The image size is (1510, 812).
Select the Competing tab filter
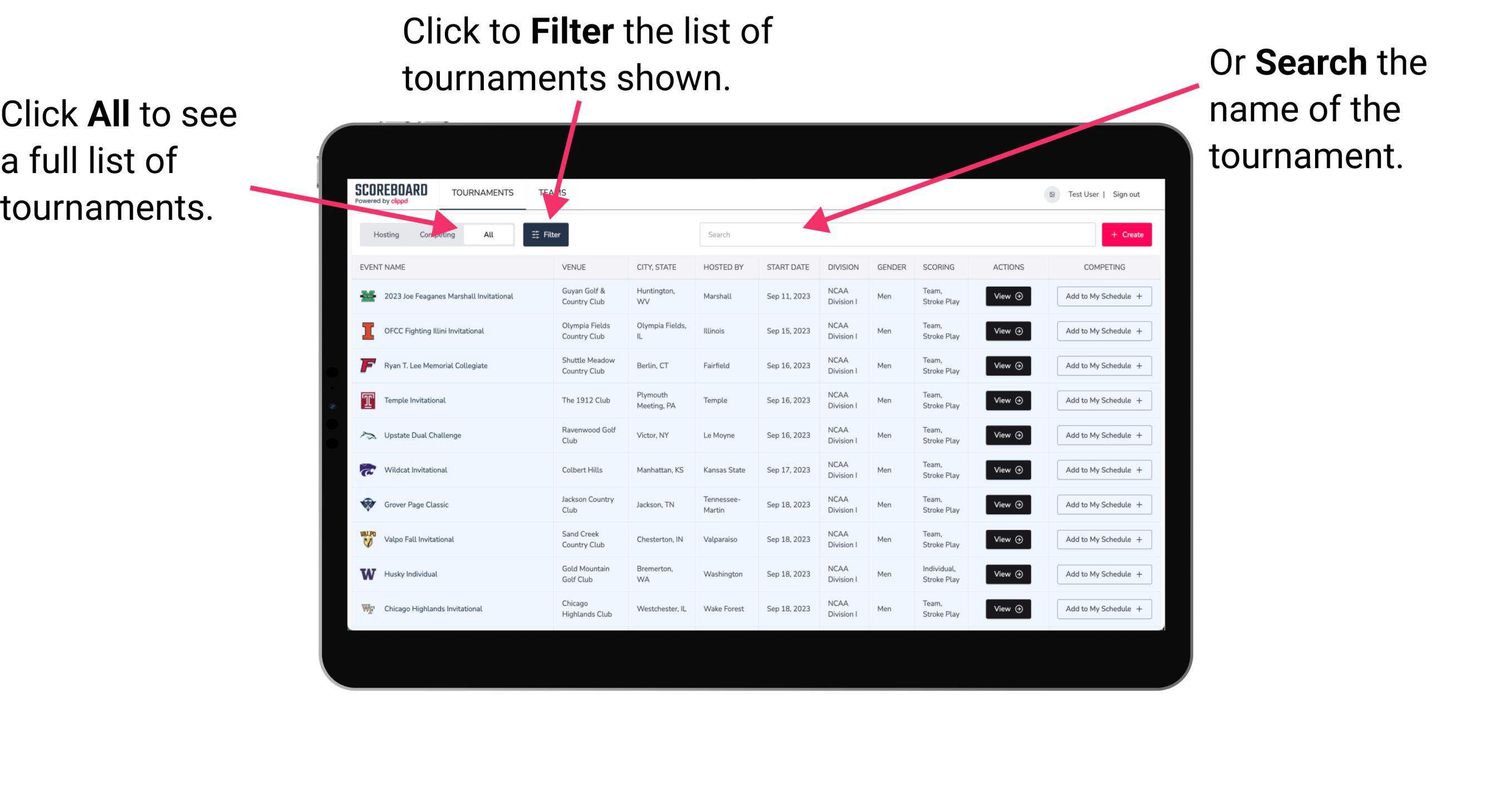coord(435,234)
